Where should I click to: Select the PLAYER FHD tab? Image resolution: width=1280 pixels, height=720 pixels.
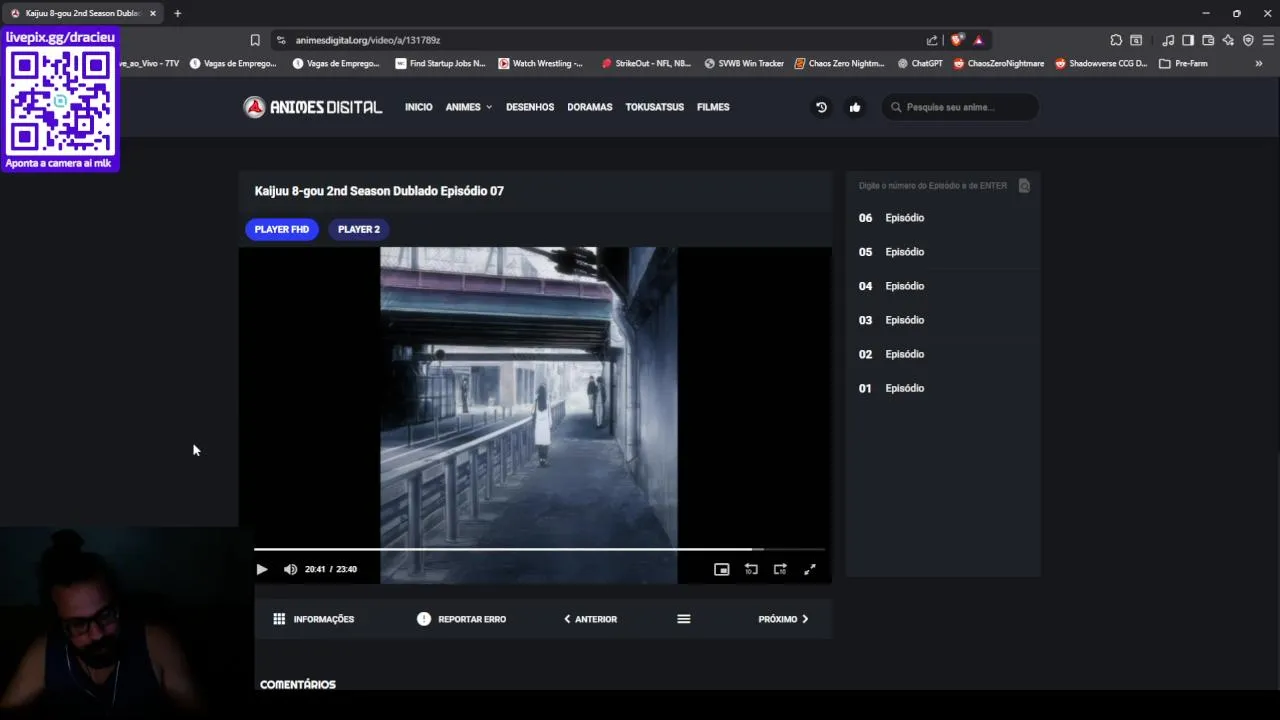click(282, 229)
